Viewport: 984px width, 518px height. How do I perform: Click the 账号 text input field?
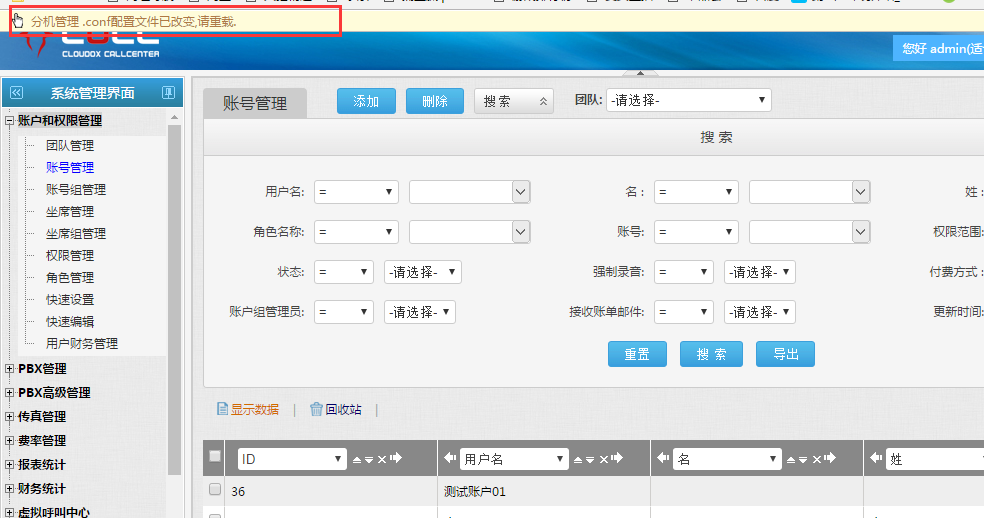(800, 232)
